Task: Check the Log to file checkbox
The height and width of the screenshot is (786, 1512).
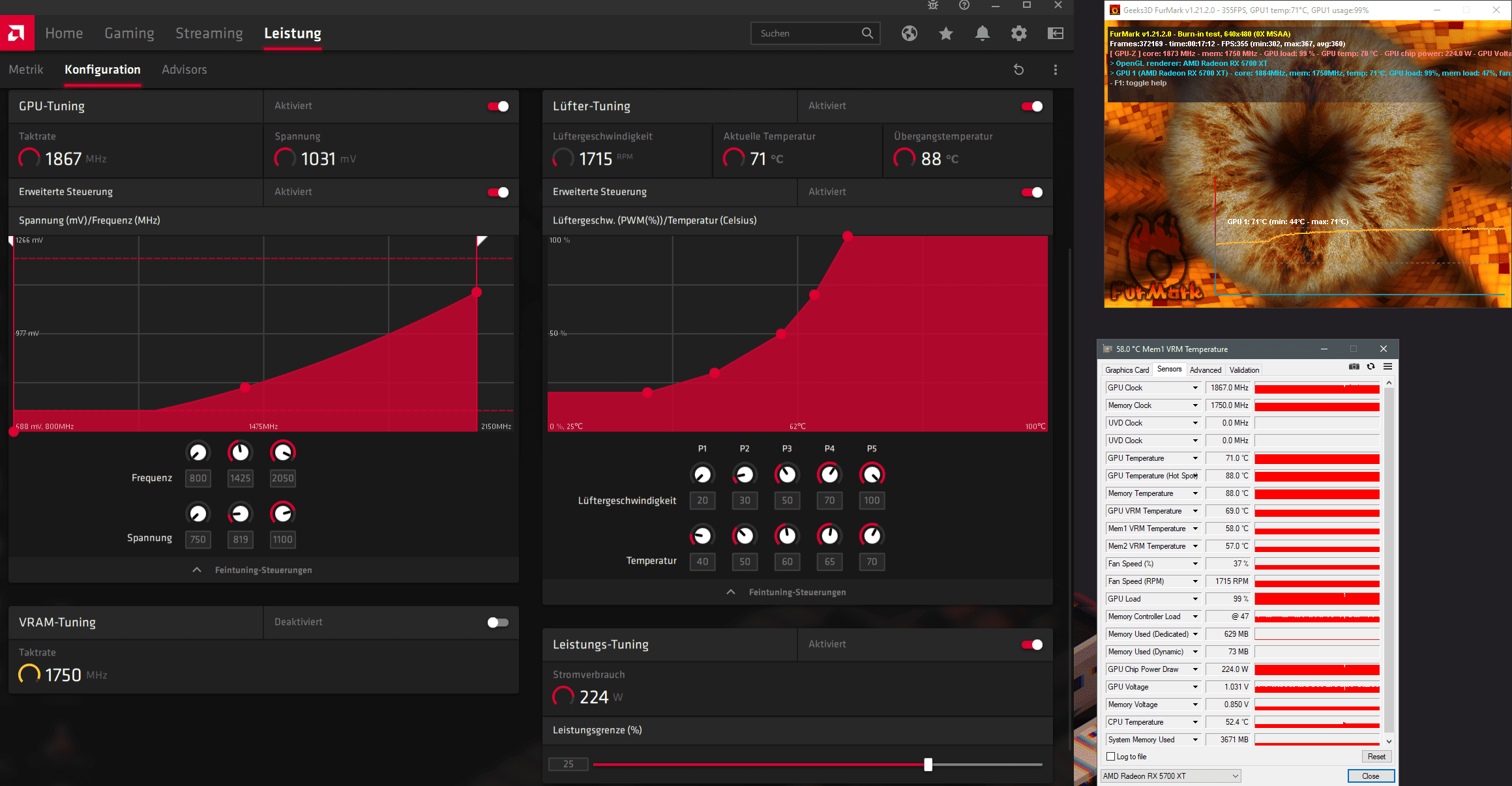Action: (1111, 757)
